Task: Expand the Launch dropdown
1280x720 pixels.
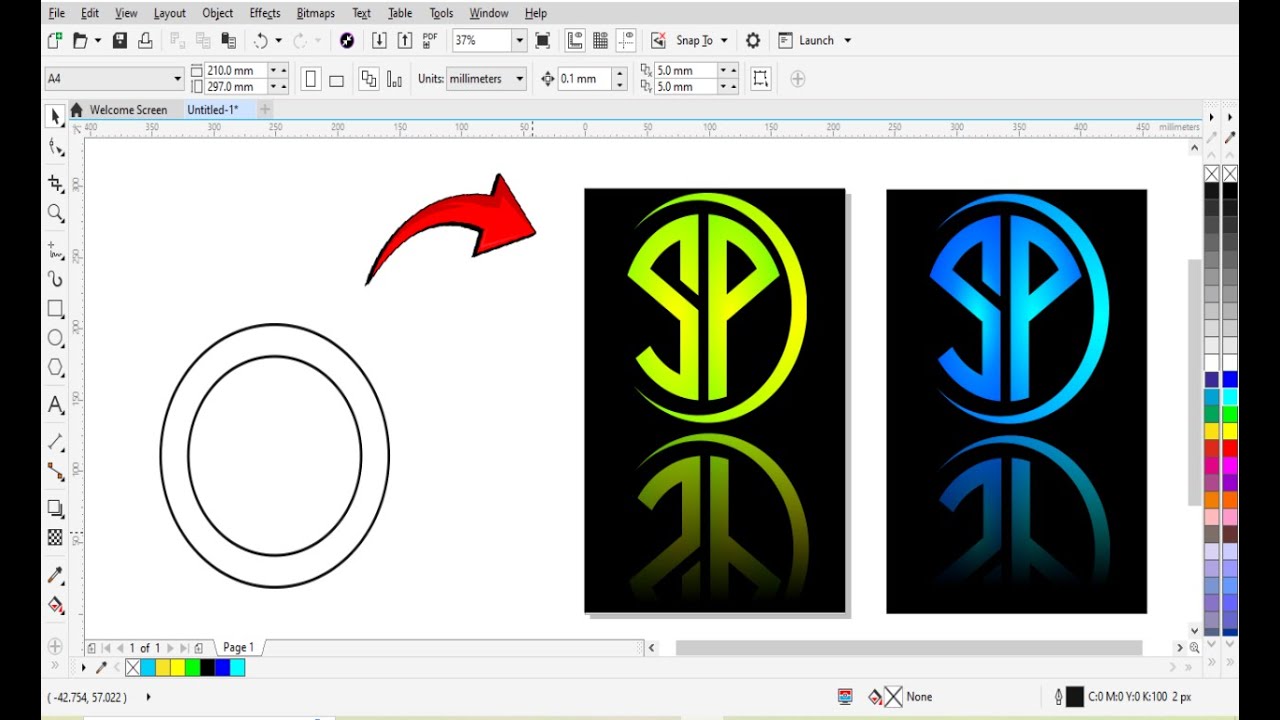Action: point(847,40)
